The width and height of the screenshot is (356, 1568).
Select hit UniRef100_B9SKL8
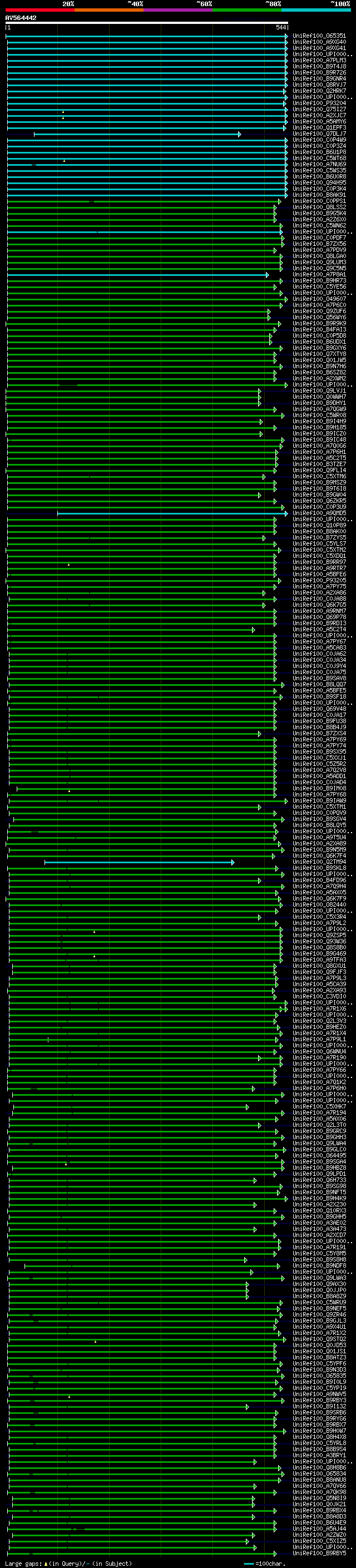[x=319, y=868]
